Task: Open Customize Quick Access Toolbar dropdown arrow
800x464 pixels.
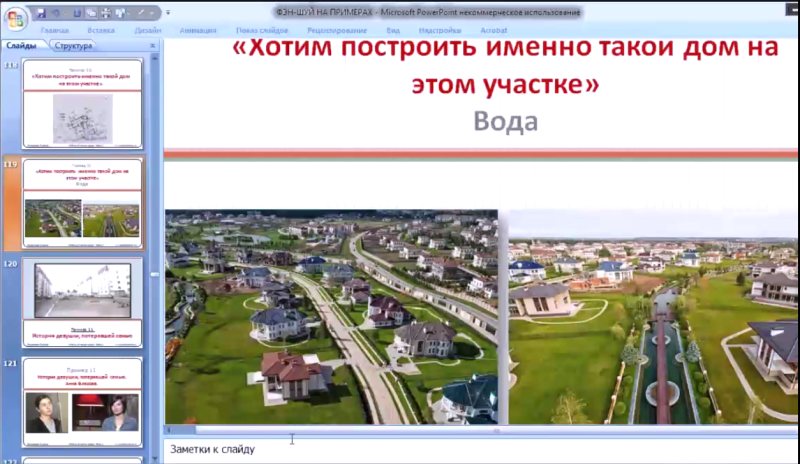Action: (168, 12)
